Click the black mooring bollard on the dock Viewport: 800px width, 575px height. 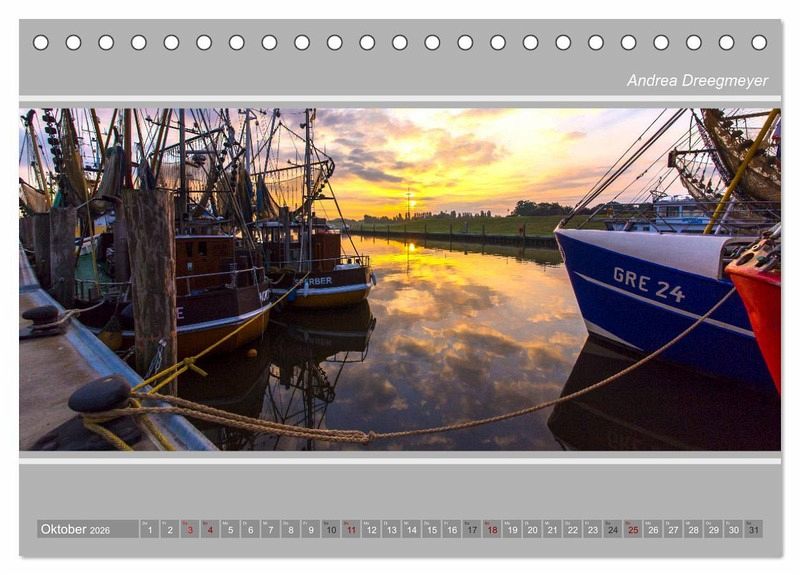(100, 394)
